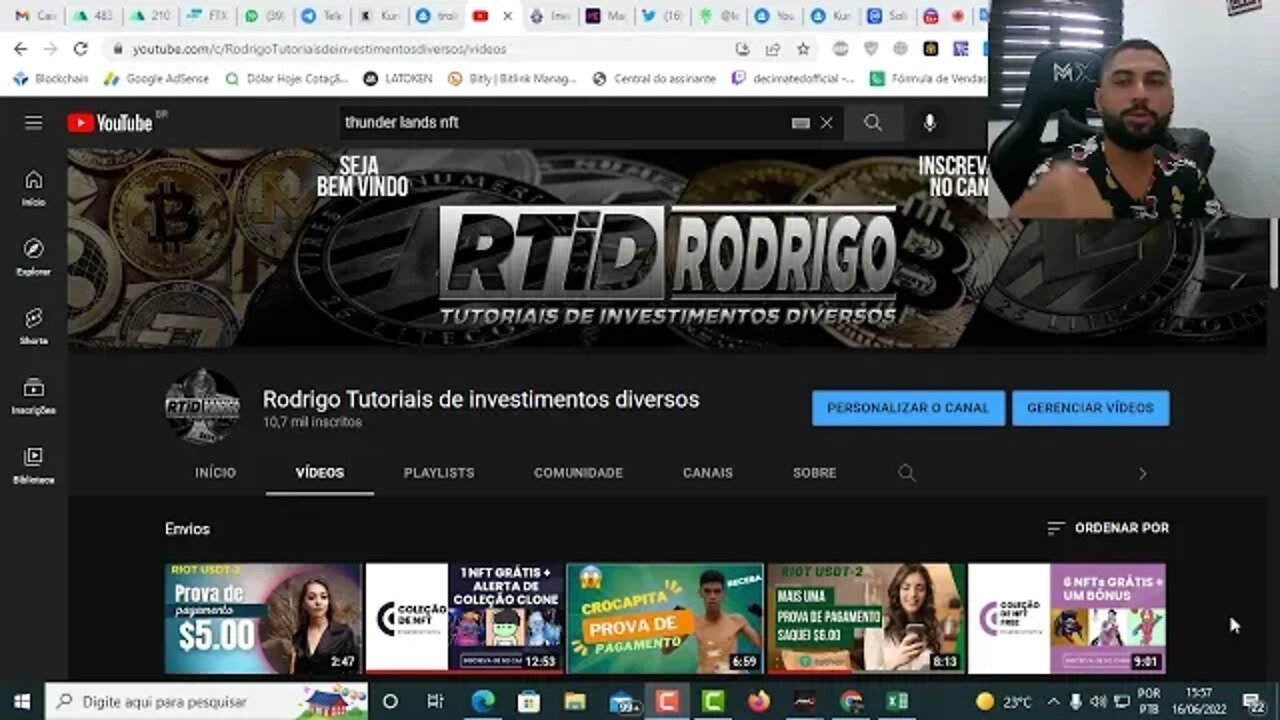Open the Gmail browser tab
Screen dimensions: 1280x720
34,16
